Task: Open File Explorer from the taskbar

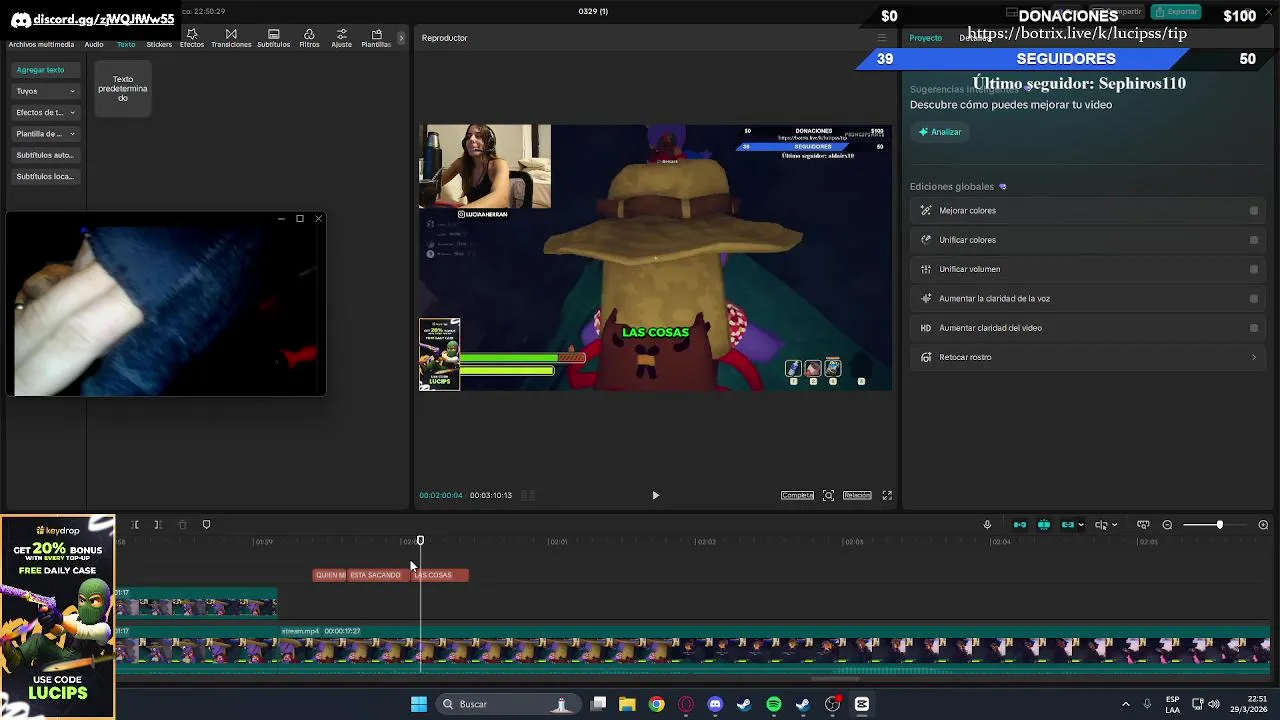Action: (x=627, y=704)
